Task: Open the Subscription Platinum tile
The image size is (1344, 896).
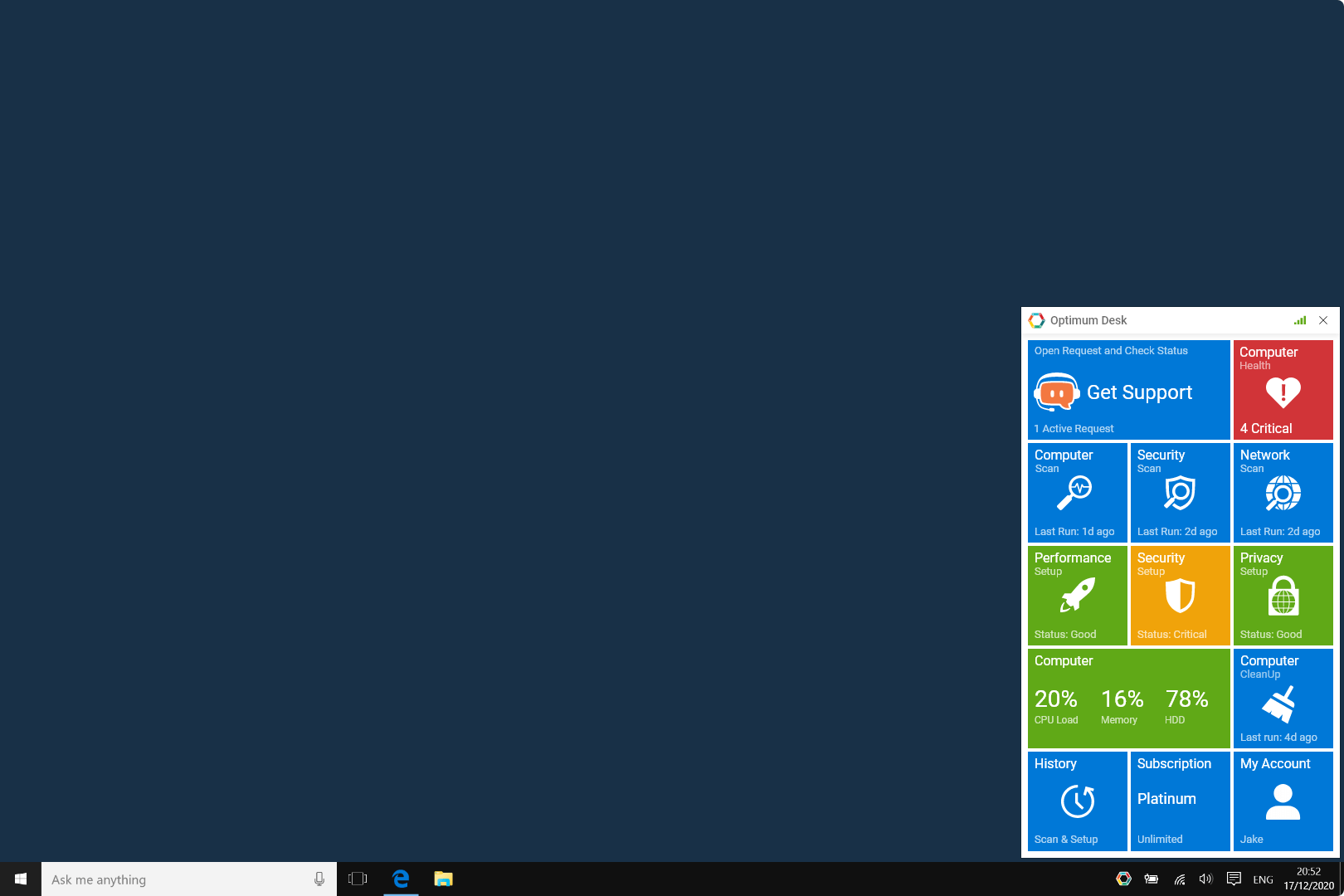Action: tap(1180, 801)
